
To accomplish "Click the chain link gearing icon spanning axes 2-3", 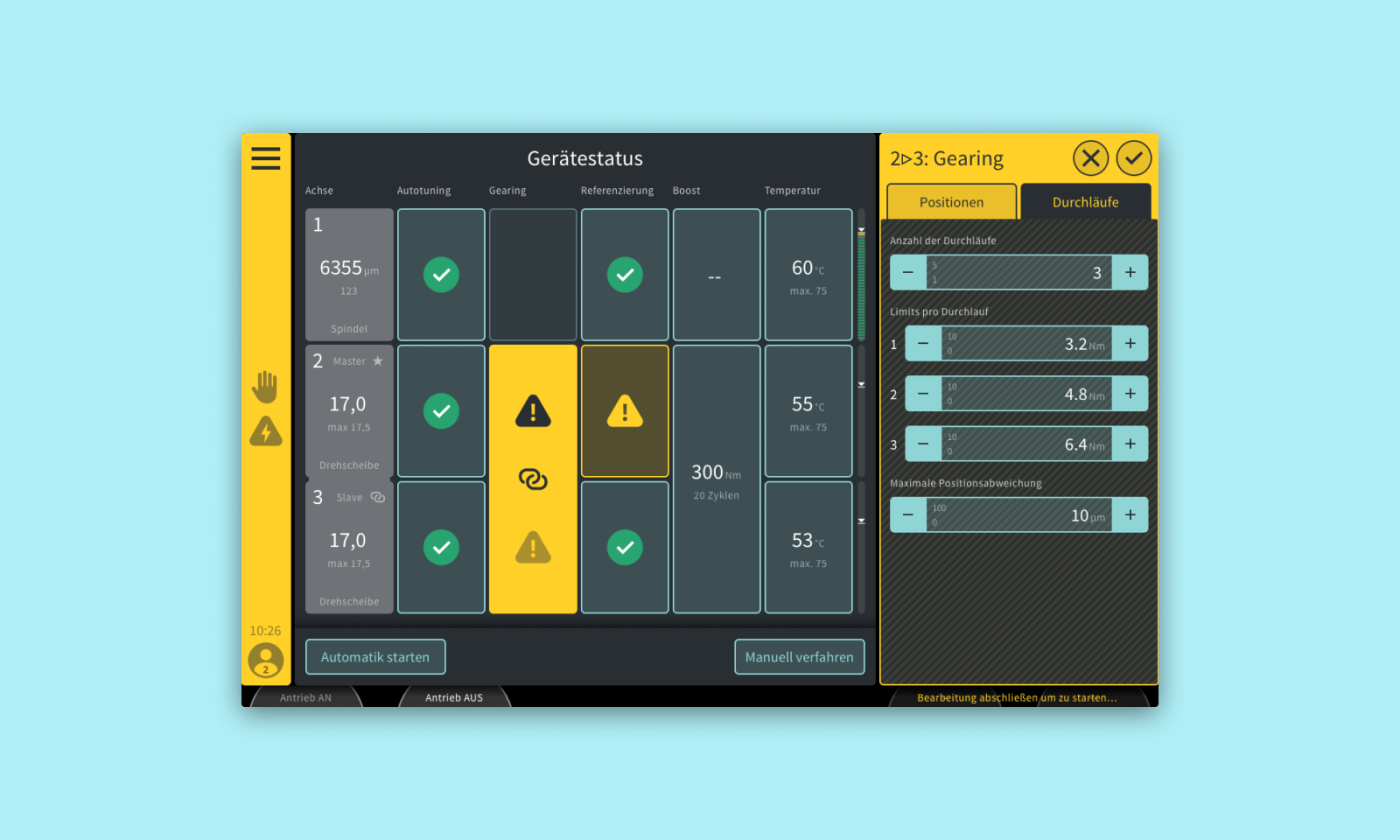I will coord(533,479).
